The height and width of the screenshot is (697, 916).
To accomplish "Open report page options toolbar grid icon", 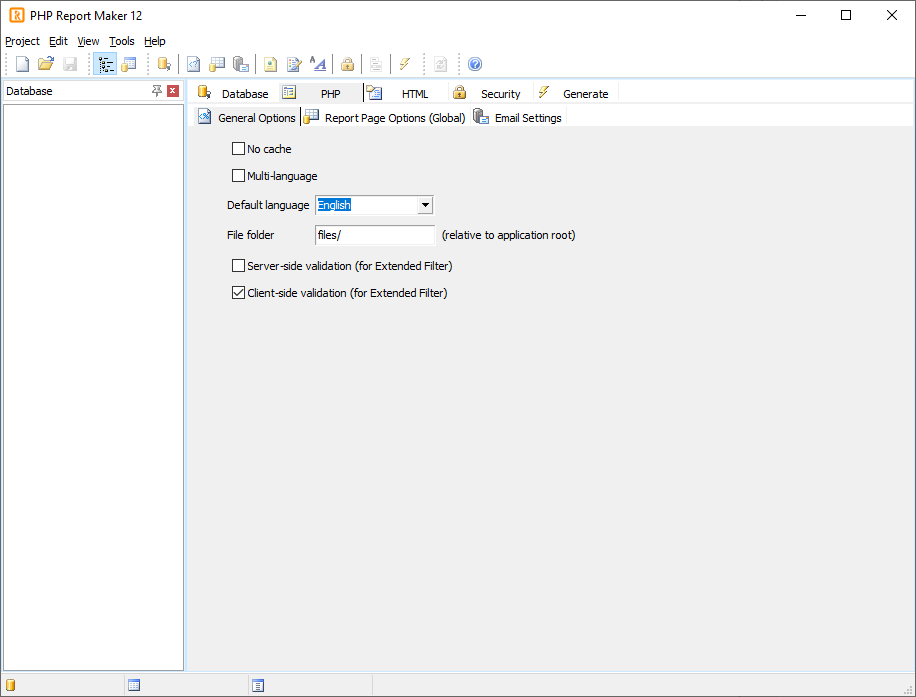I will click(217, 64).
